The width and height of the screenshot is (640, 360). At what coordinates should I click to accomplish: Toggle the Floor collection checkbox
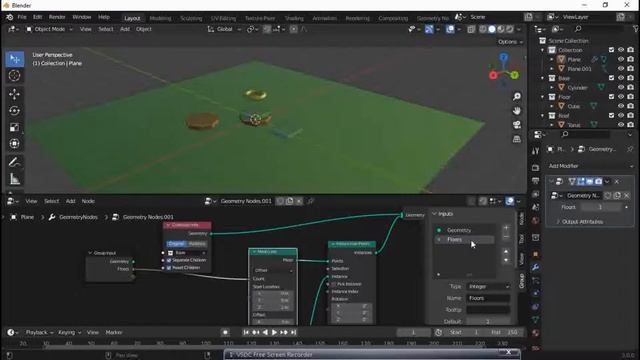(611, 97)
